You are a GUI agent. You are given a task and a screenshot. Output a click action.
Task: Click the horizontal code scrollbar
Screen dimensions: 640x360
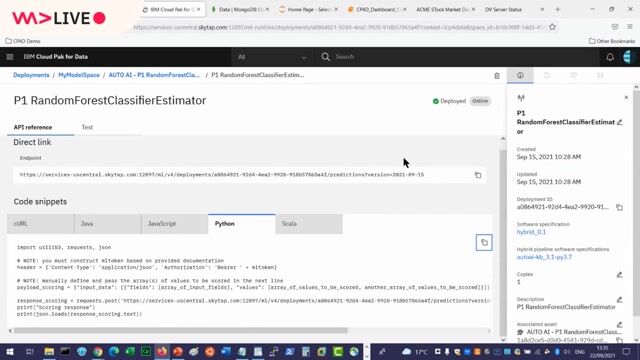click(180, 331)
